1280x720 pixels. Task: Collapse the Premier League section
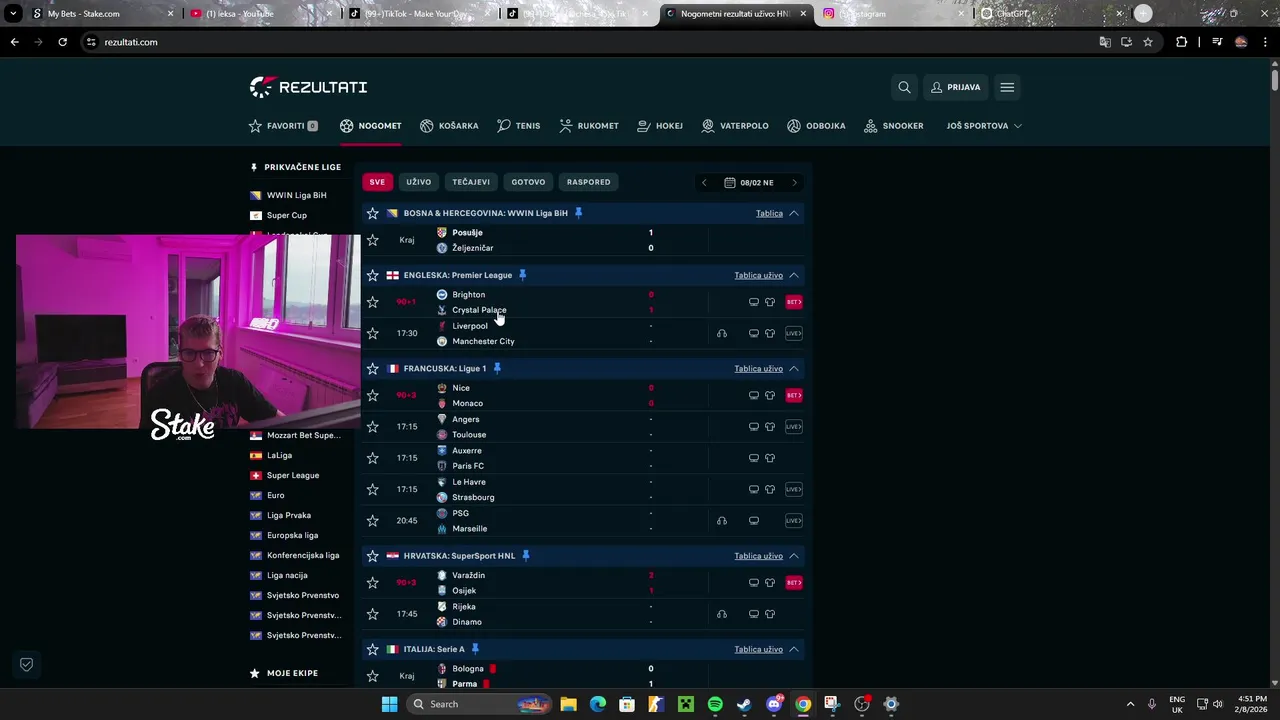(x=794, y=275)
